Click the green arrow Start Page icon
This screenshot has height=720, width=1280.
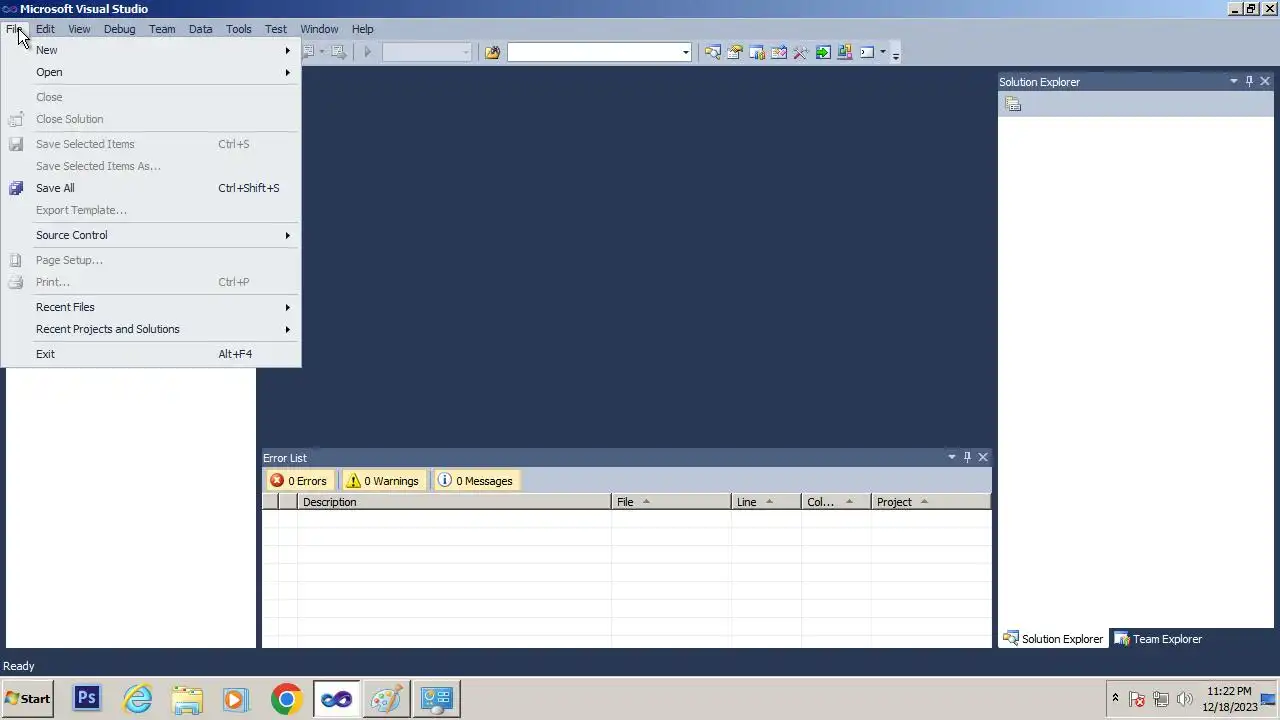[822, 52]
